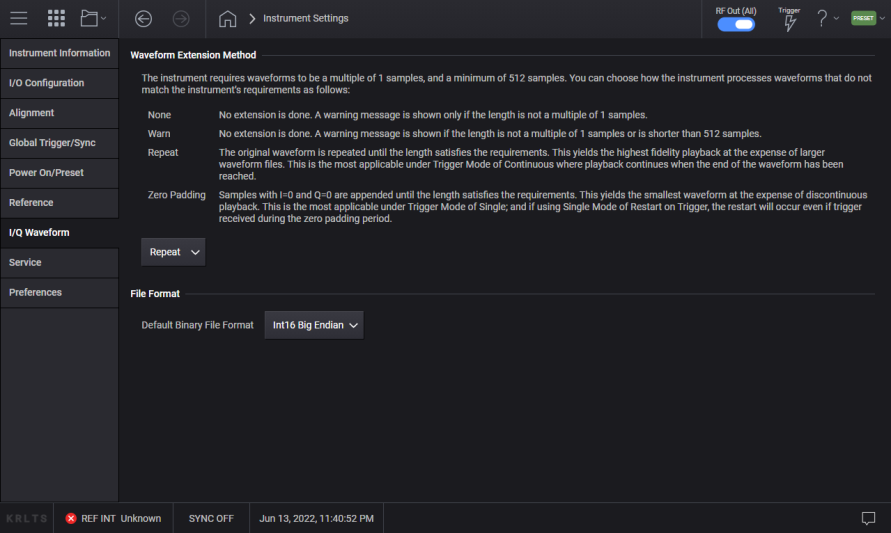Click the folder file menu icon

(x=93, y=18)
